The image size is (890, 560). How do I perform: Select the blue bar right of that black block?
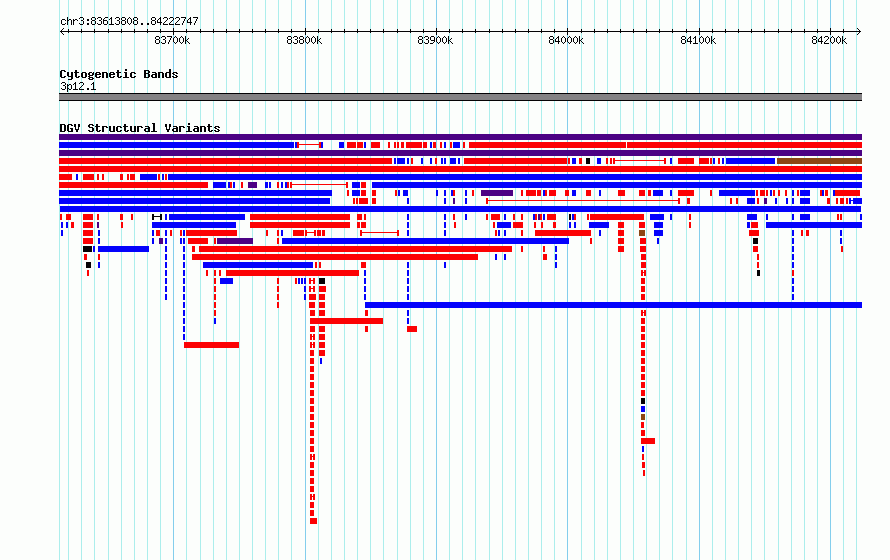[124, 249]
